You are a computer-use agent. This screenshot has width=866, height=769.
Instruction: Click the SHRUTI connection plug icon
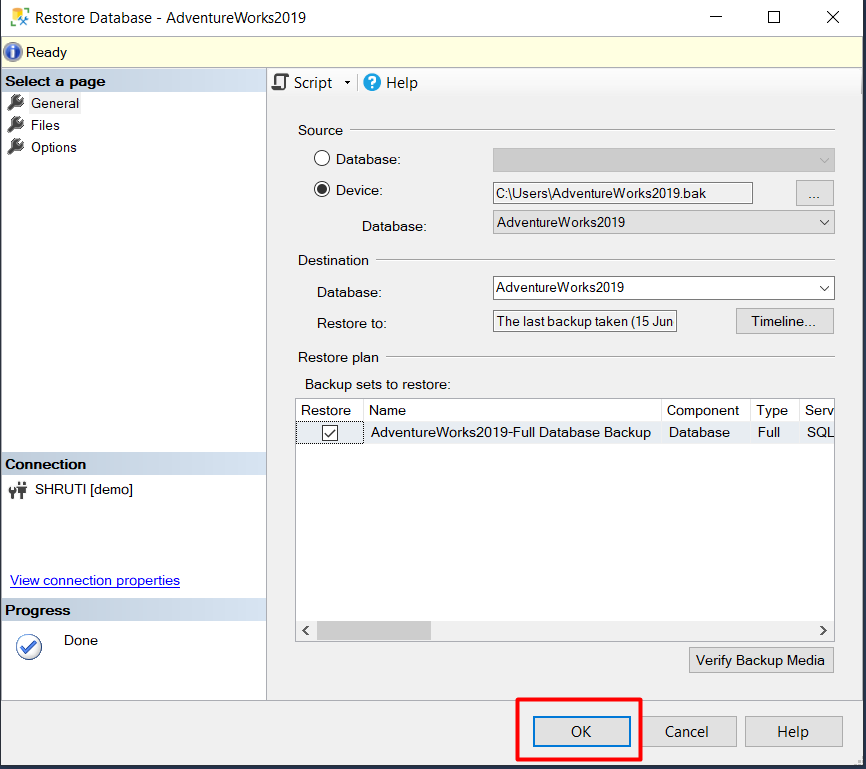[18, 490]
